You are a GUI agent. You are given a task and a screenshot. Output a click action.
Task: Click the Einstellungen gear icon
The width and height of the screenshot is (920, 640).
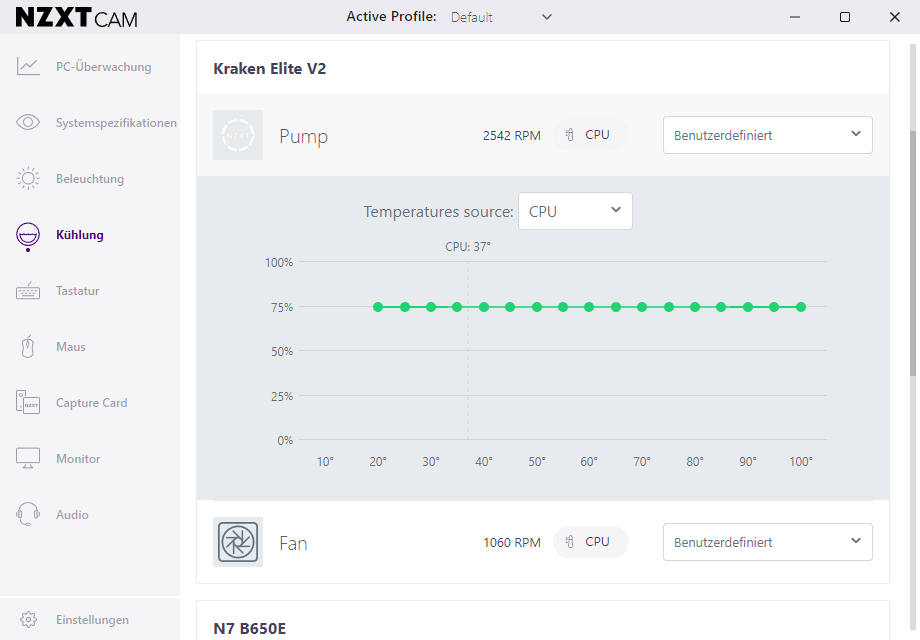28,620
